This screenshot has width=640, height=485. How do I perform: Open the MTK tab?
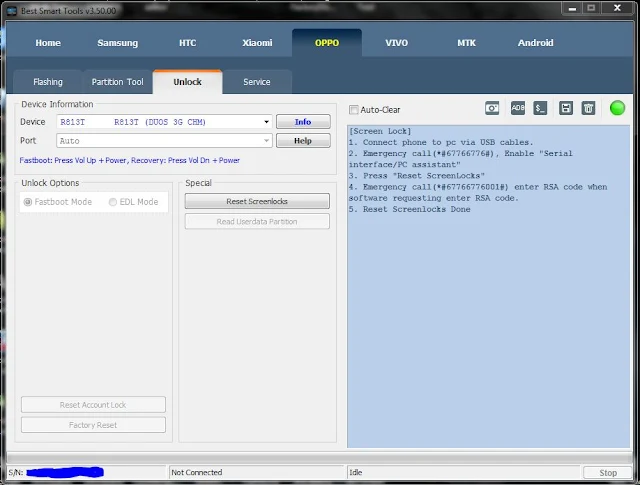pyautogui.click(x=466, y=43)
